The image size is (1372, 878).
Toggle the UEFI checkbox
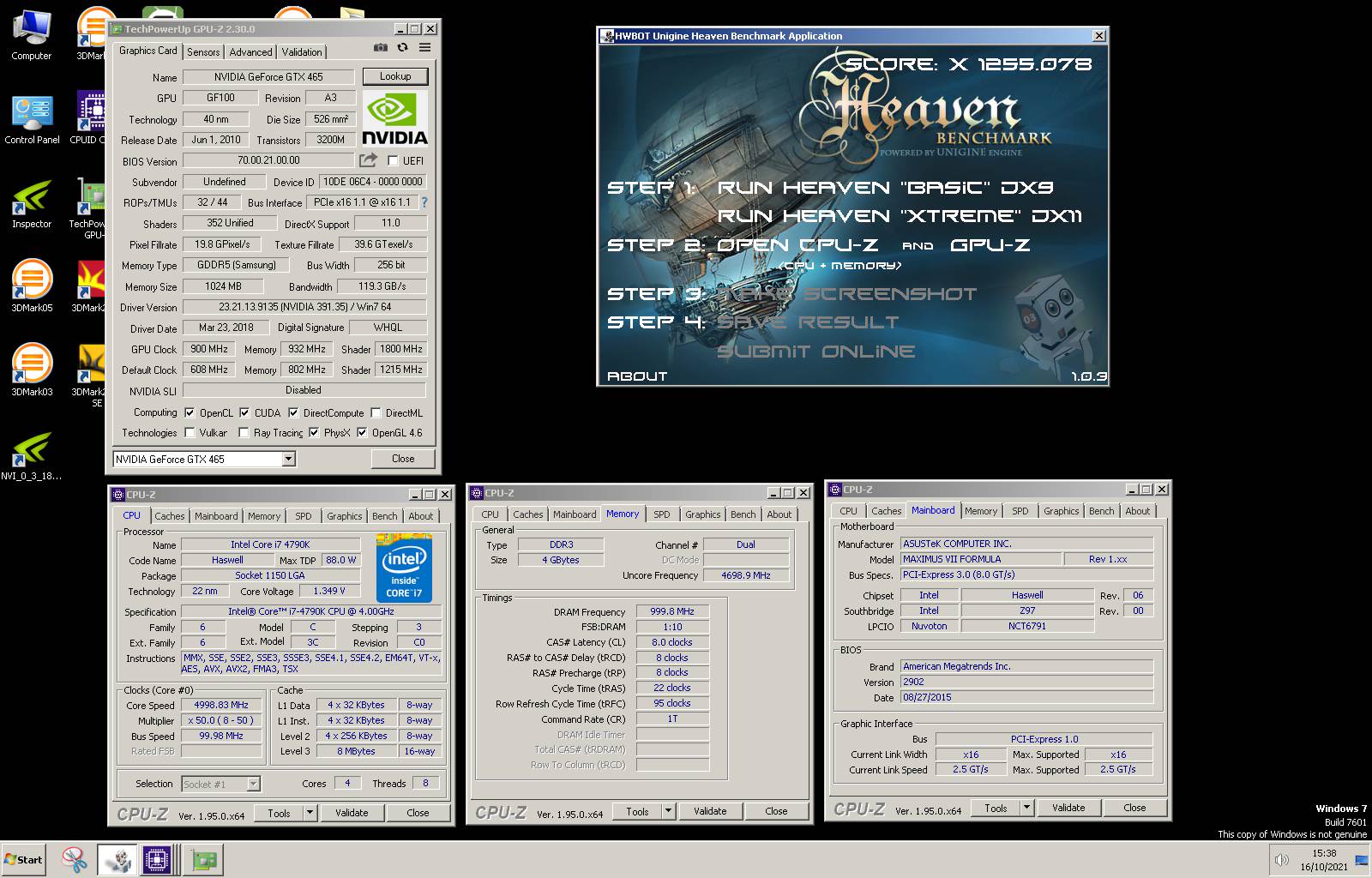point(393,160)
